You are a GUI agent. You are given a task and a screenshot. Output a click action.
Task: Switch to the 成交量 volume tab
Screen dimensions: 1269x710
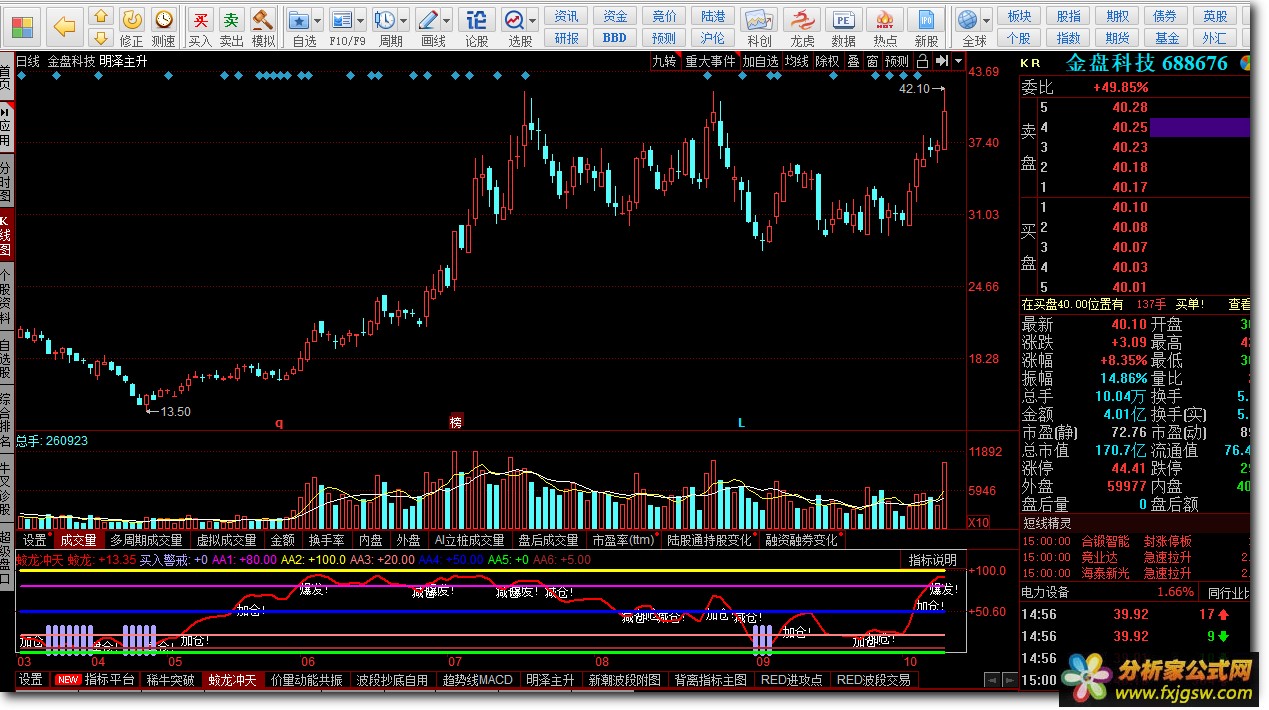(79, 540)
